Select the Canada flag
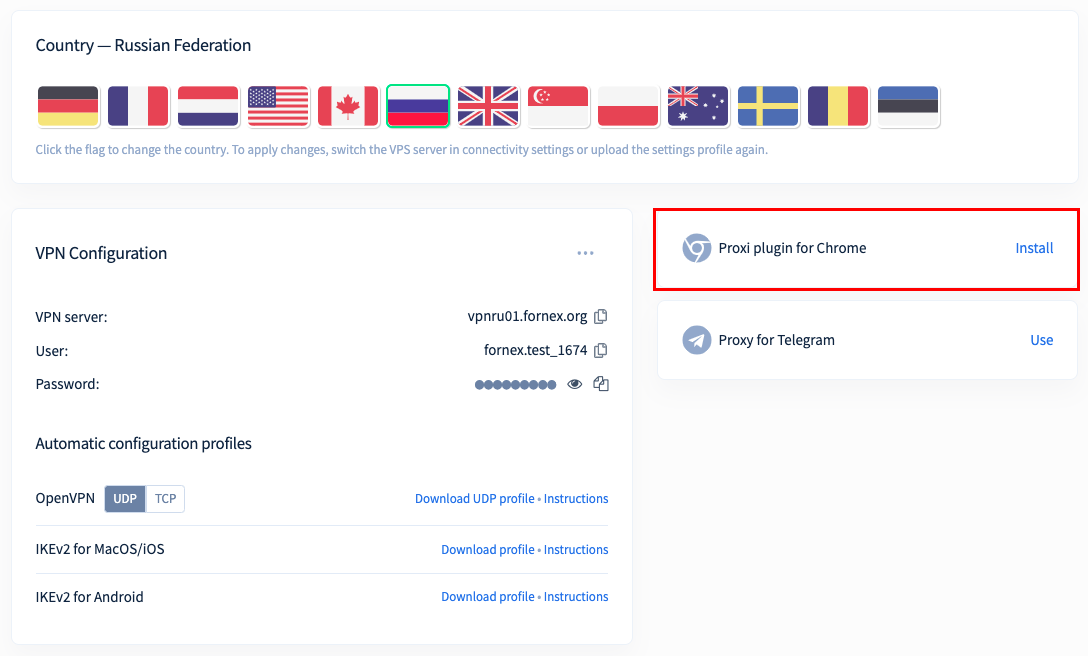1088x656 pixels. [348, 106]
